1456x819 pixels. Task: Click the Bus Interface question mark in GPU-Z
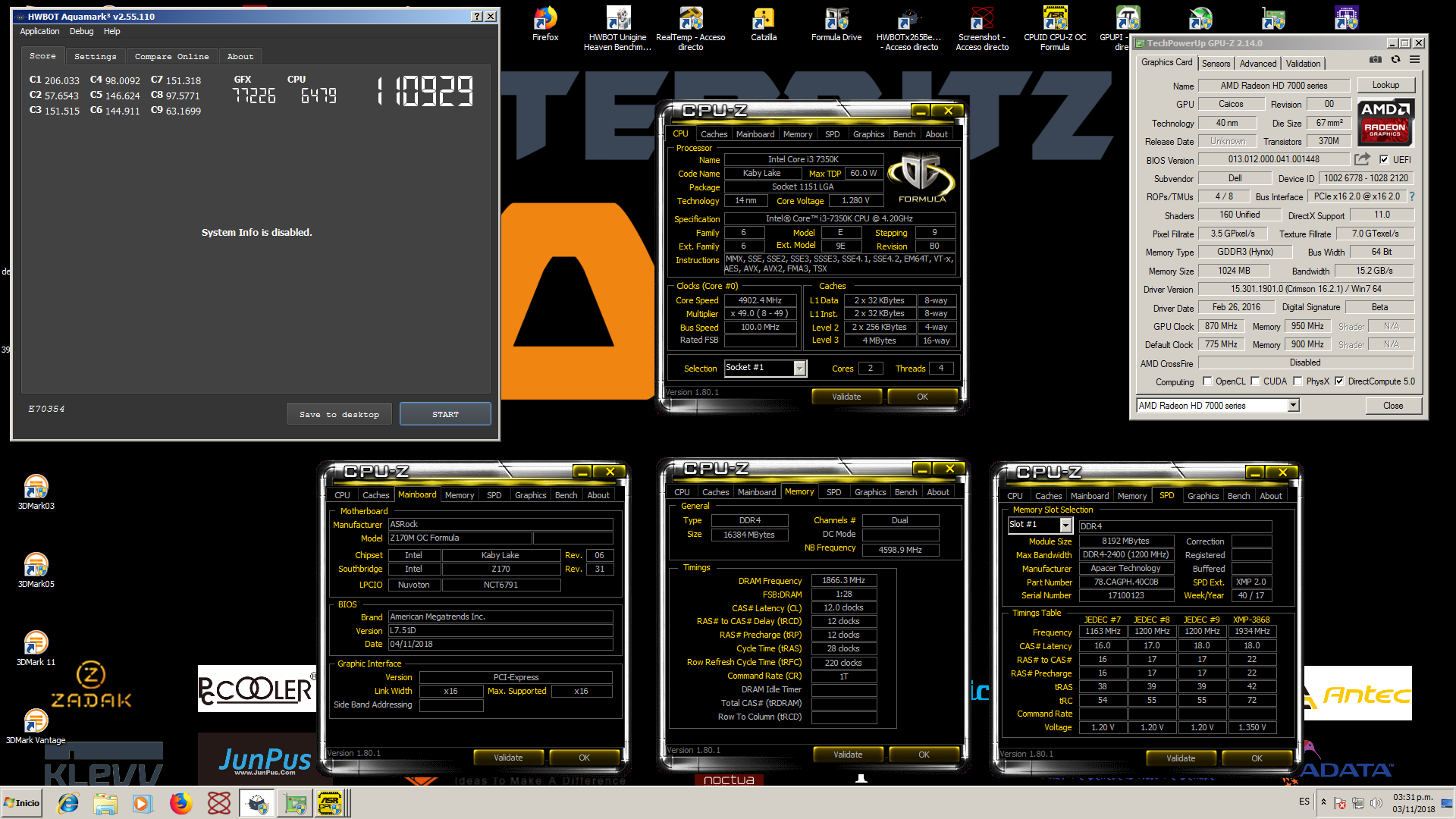[1412, 196]
